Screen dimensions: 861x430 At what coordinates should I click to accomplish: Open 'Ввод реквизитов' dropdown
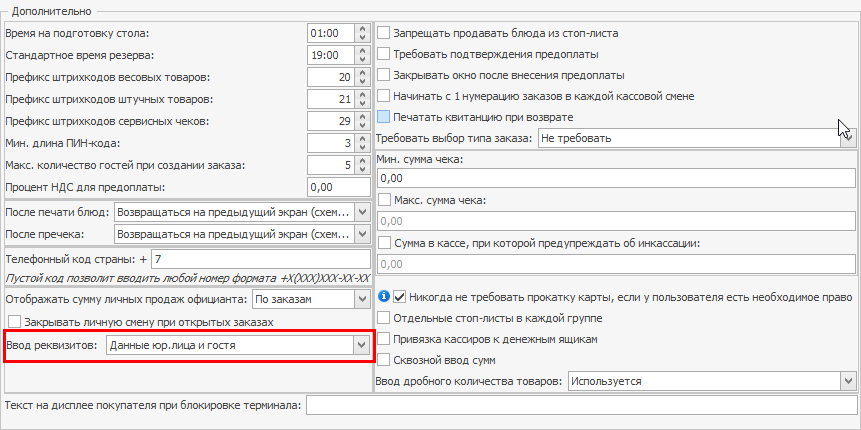[x=361, y=345]
